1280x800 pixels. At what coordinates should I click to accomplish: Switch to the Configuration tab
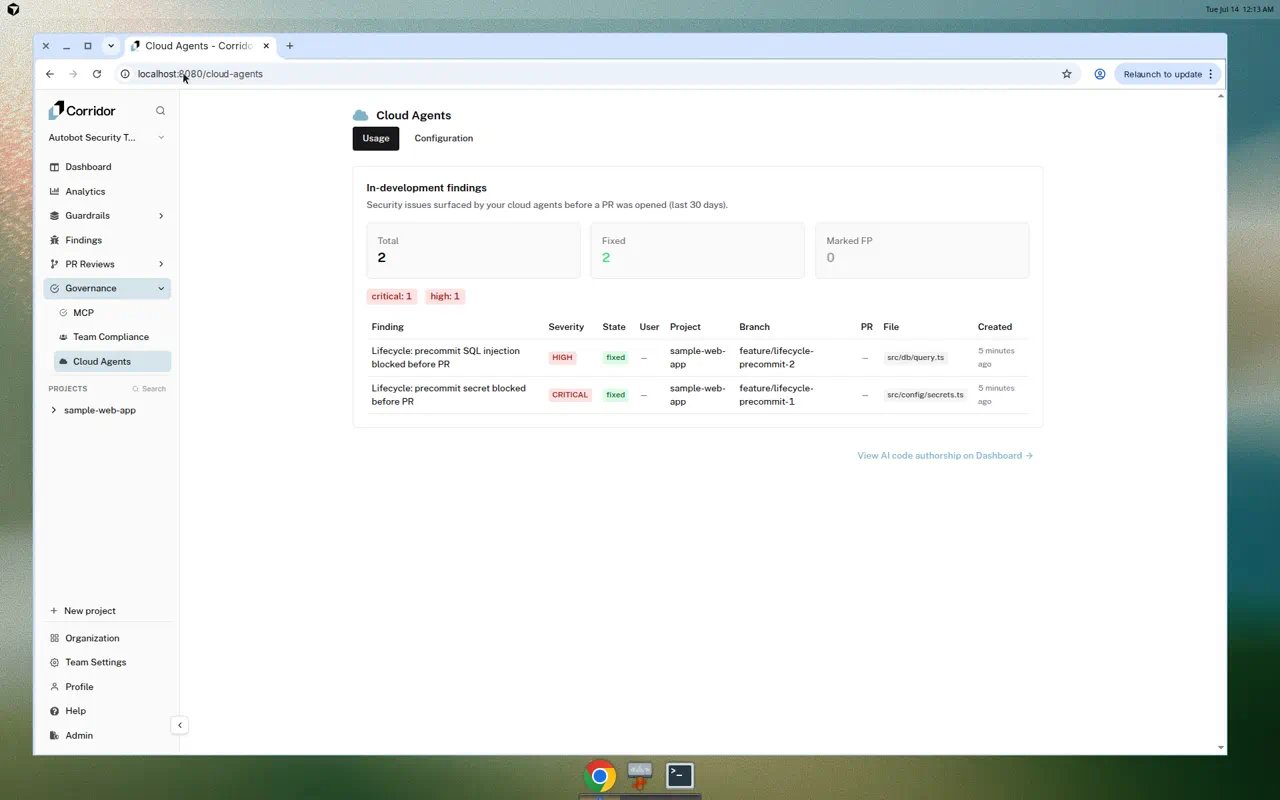pos(444,138)
